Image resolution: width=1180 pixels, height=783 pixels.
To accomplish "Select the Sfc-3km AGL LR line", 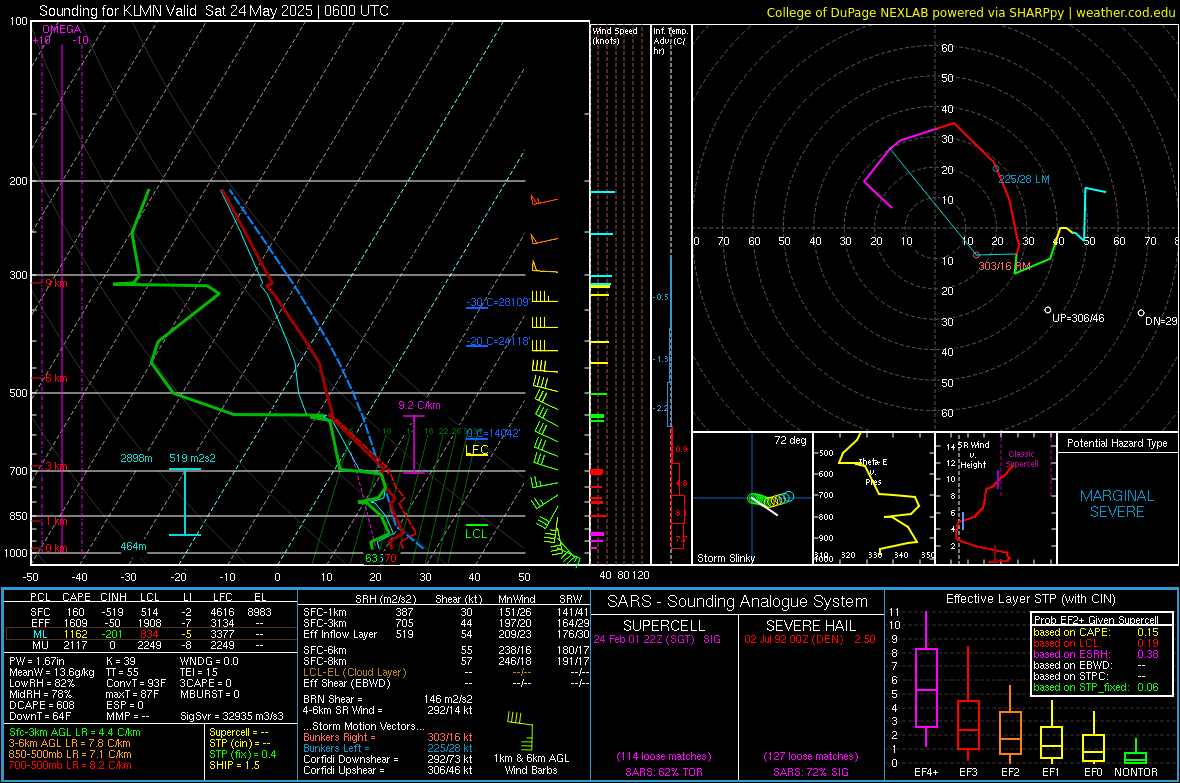I will (x=75, y=732).
